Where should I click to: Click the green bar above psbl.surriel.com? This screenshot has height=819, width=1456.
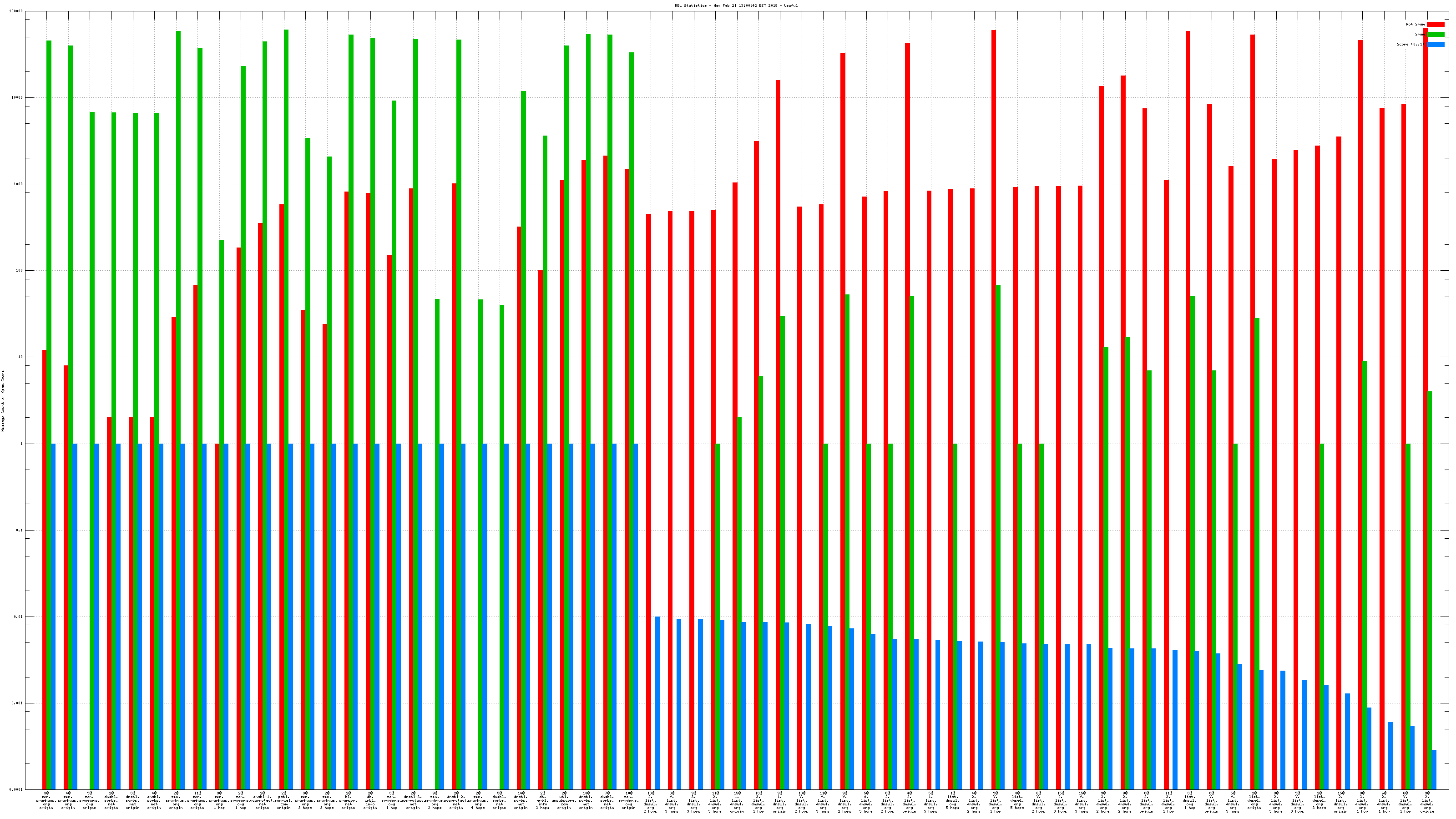tap(286, 226)
